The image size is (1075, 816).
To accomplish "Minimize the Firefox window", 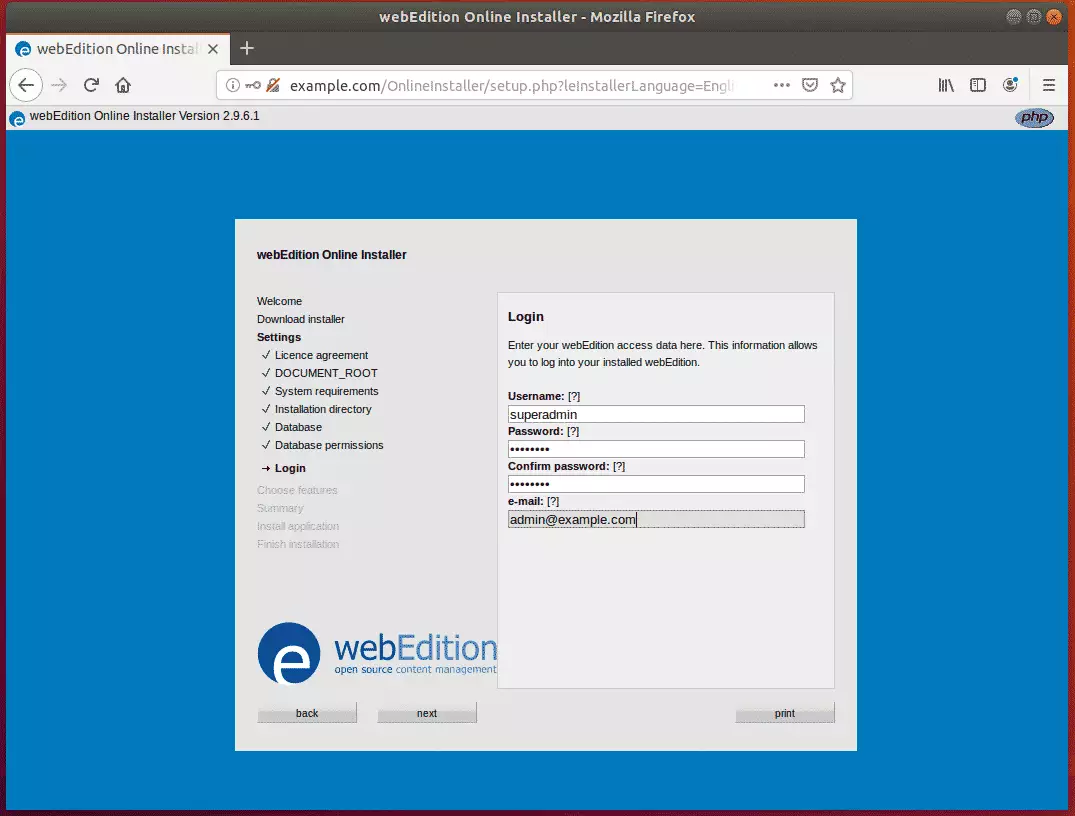I will click(x=1013, y=16).
